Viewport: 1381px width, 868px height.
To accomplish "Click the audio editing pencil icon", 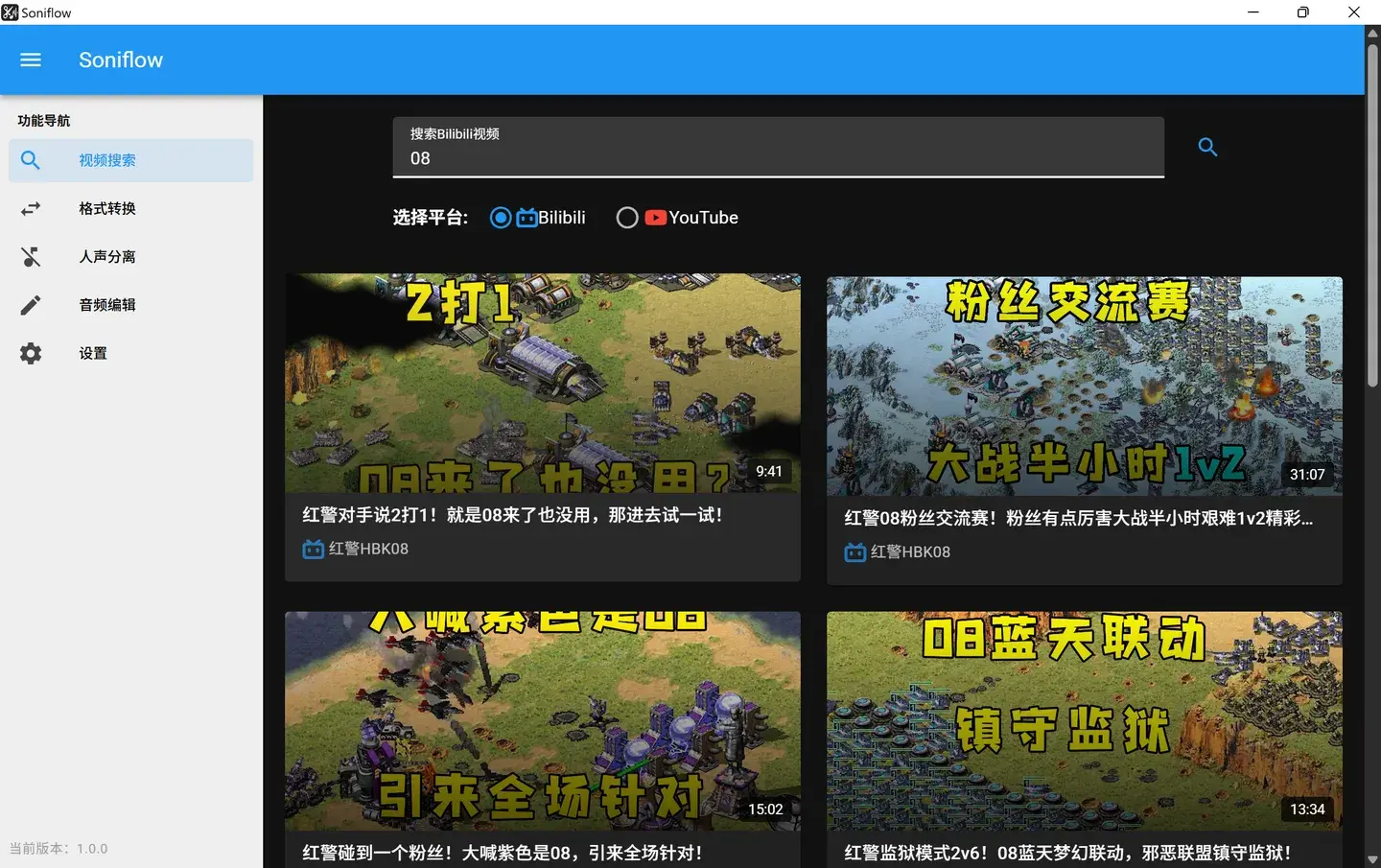I will click(31, 305).
